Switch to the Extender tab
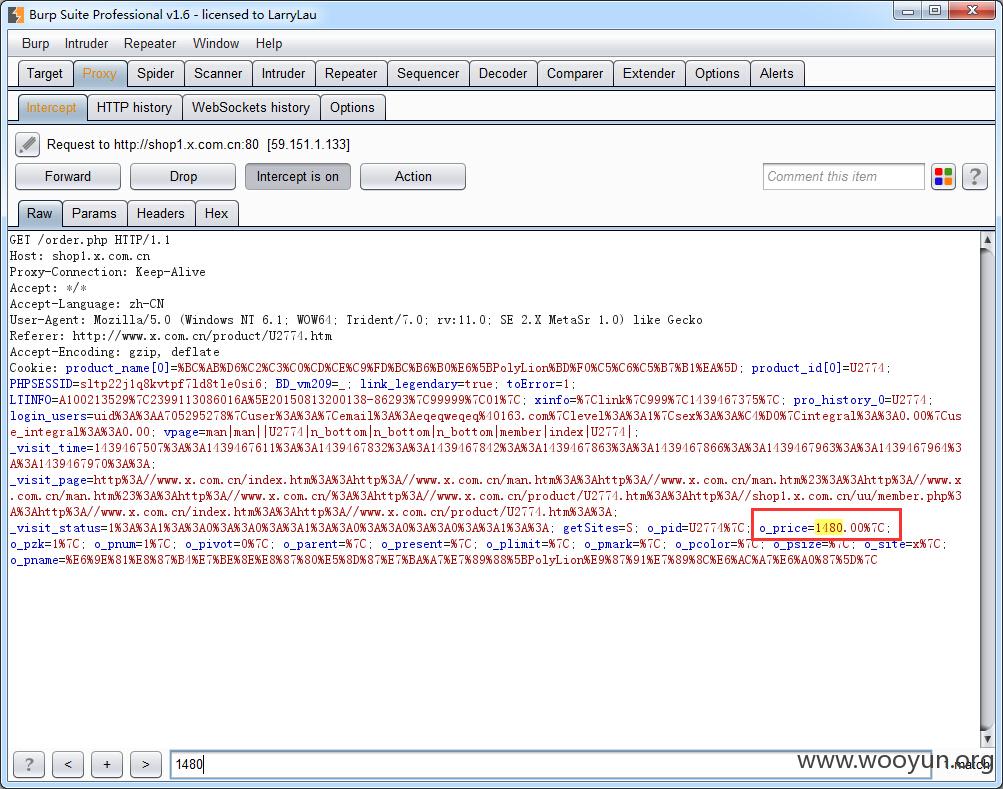1003x789 pixels. pyautogui.click(x=649, y=74)
